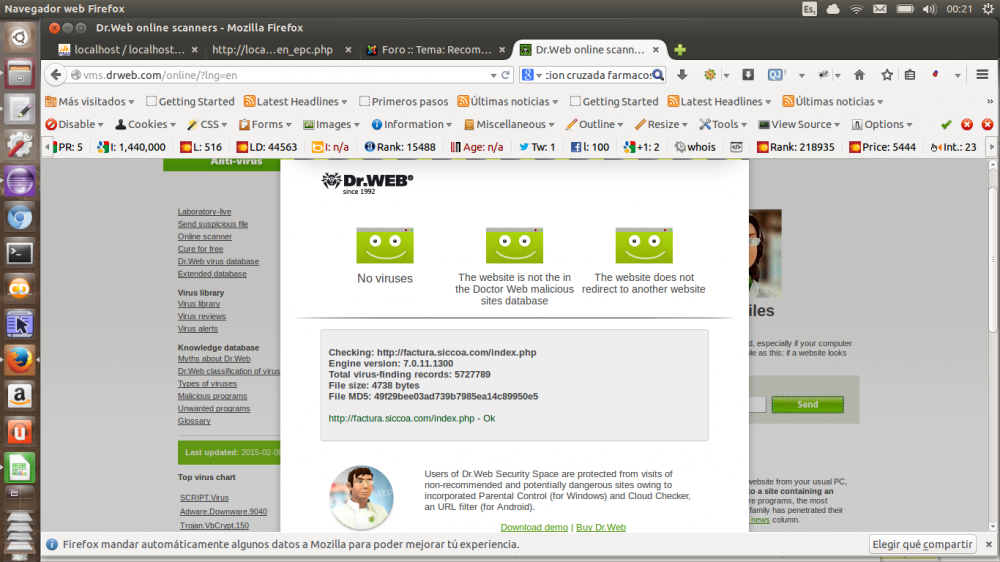Click the Tw: 1 Twitter count indicator
Viewport: 1000px width, 562px height.
(x=537, y=147)
